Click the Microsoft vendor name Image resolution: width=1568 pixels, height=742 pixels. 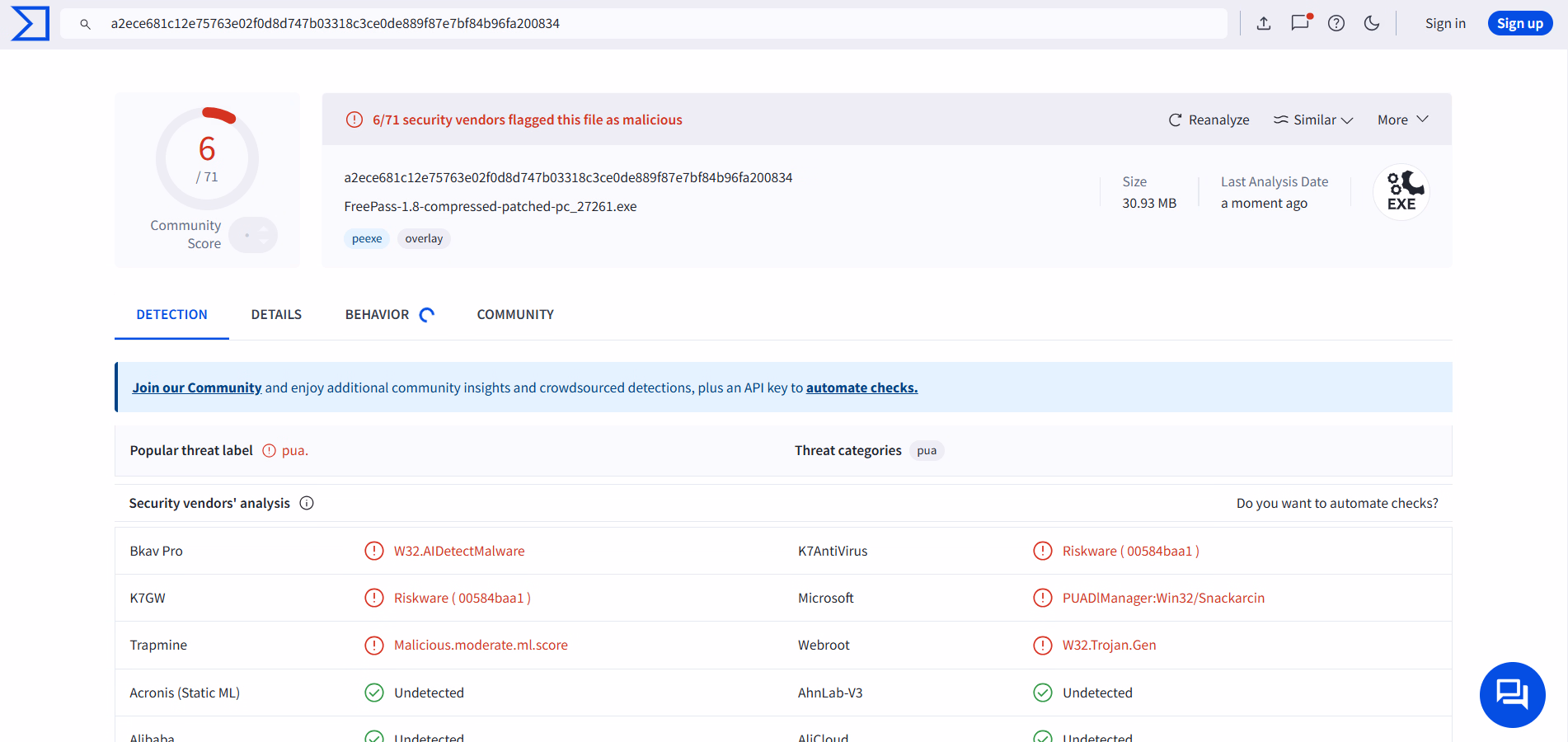(825, 598)
